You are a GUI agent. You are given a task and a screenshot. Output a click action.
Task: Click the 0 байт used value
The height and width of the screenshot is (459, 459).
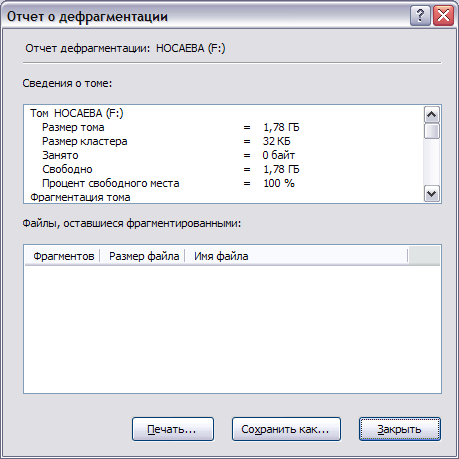coord(279,155)
